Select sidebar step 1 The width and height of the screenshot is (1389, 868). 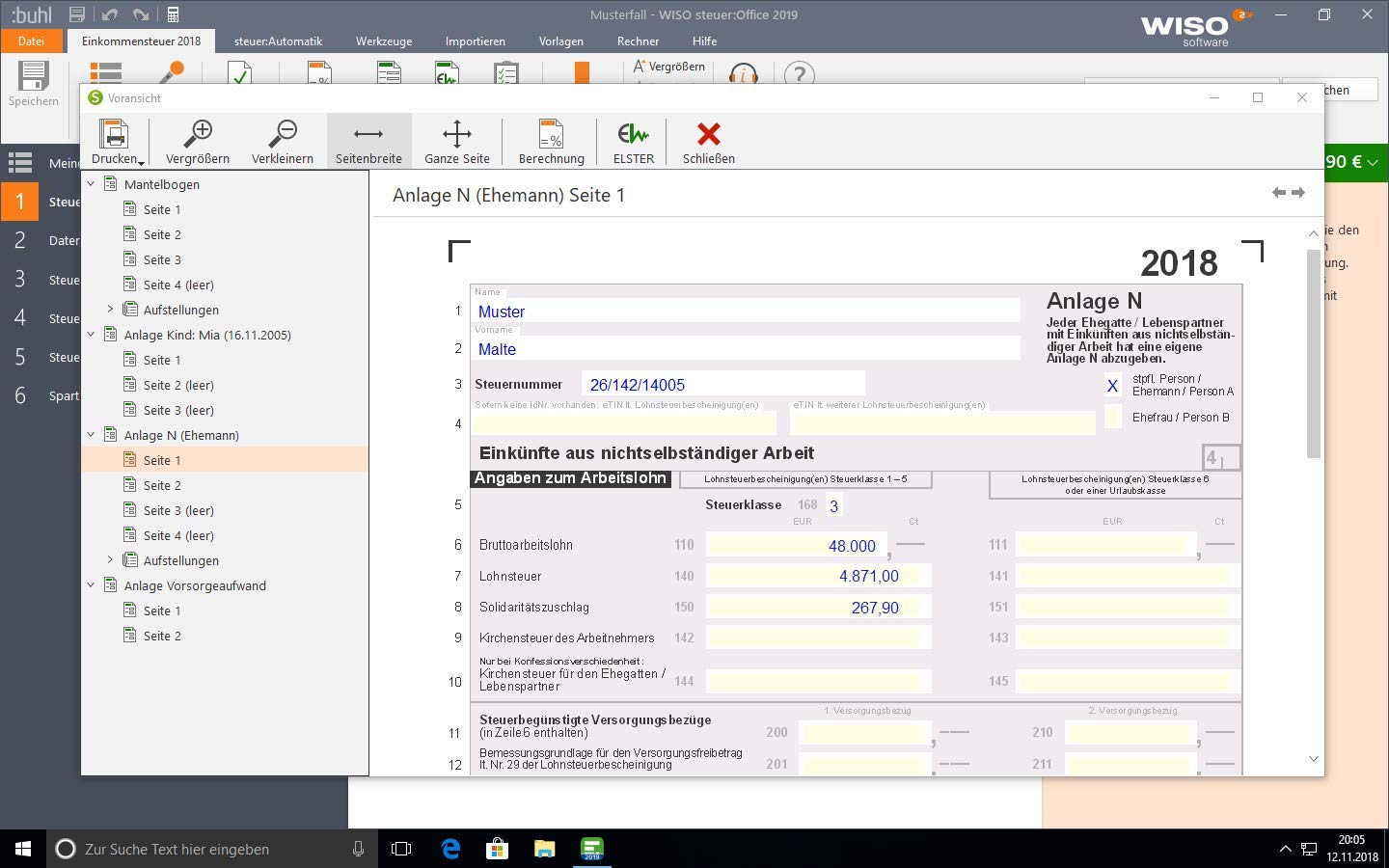pos(19,202)
